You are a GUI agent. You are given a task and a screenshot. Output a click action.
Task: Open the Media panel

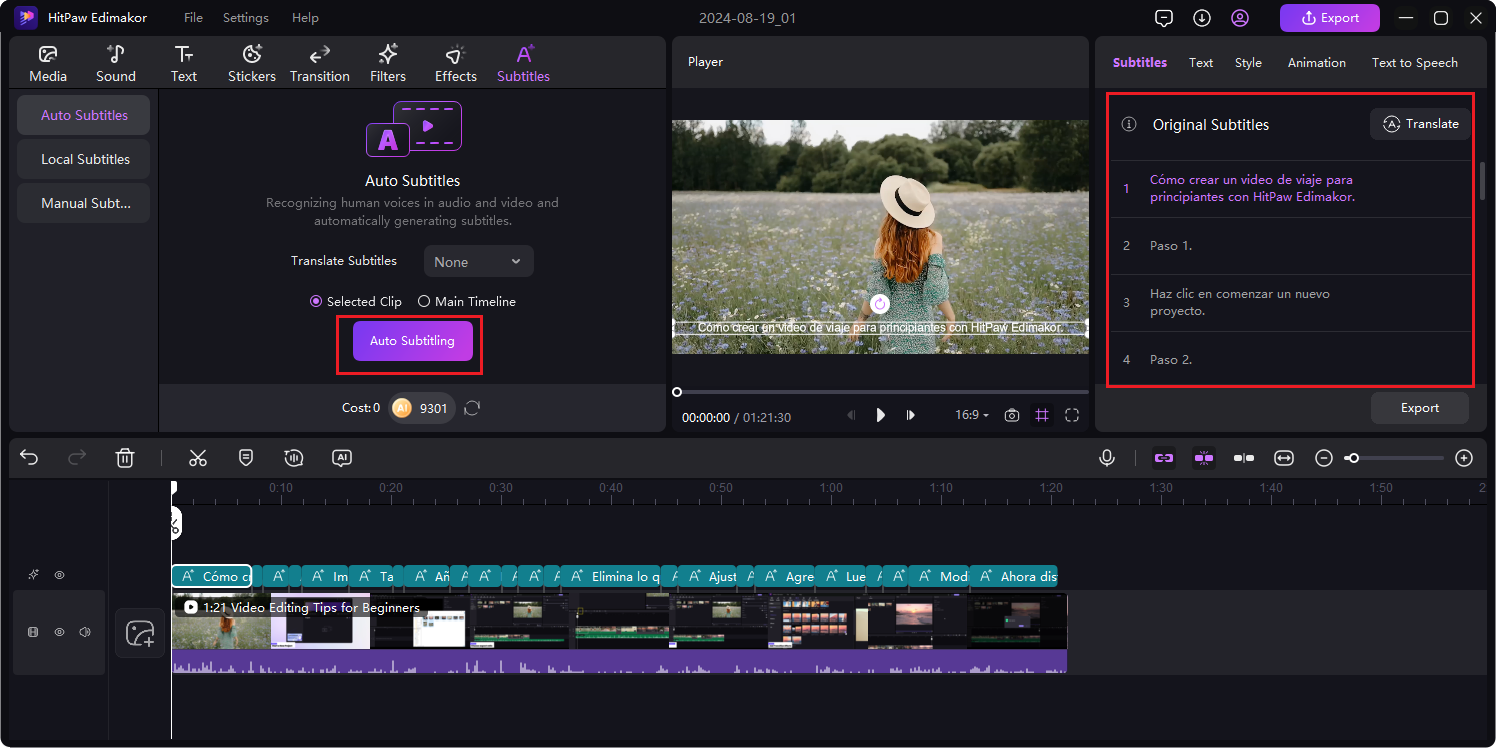(x=48, y=64)
